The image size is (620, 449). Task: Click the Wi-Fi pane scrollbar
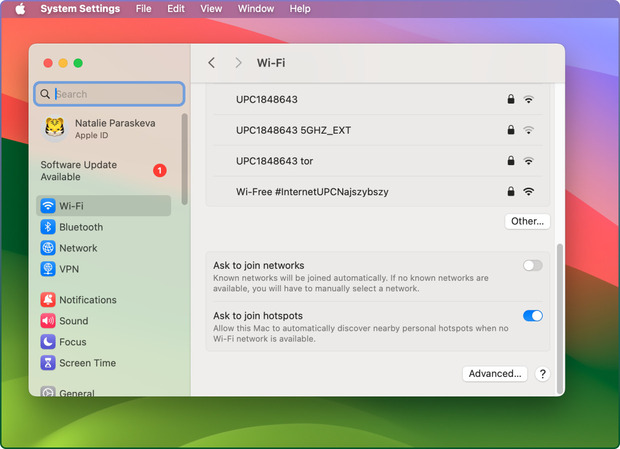click(560, 319)
